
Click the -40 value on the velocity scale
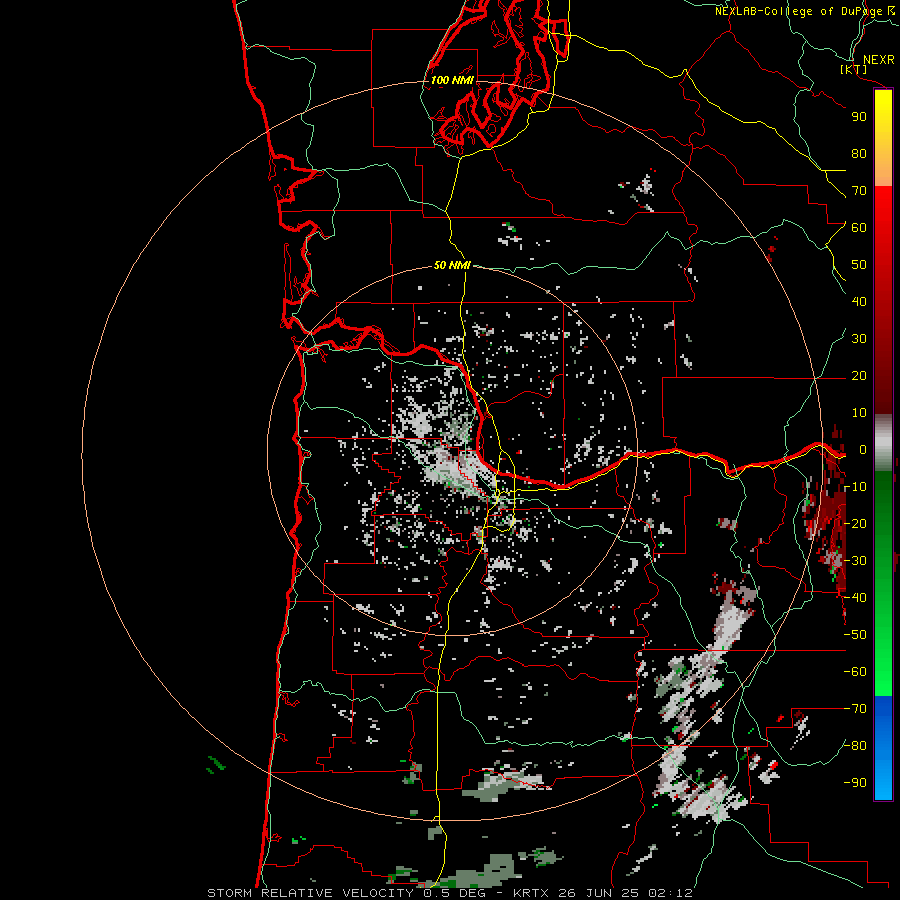[x=855, y=598]
